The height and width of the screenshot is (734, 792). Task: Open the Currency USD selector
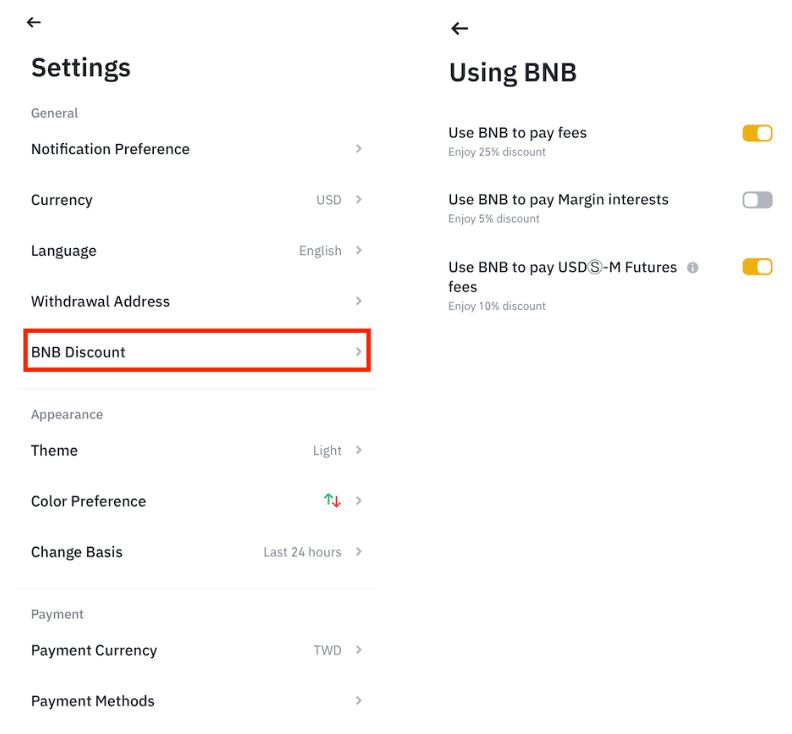point(329,200)
